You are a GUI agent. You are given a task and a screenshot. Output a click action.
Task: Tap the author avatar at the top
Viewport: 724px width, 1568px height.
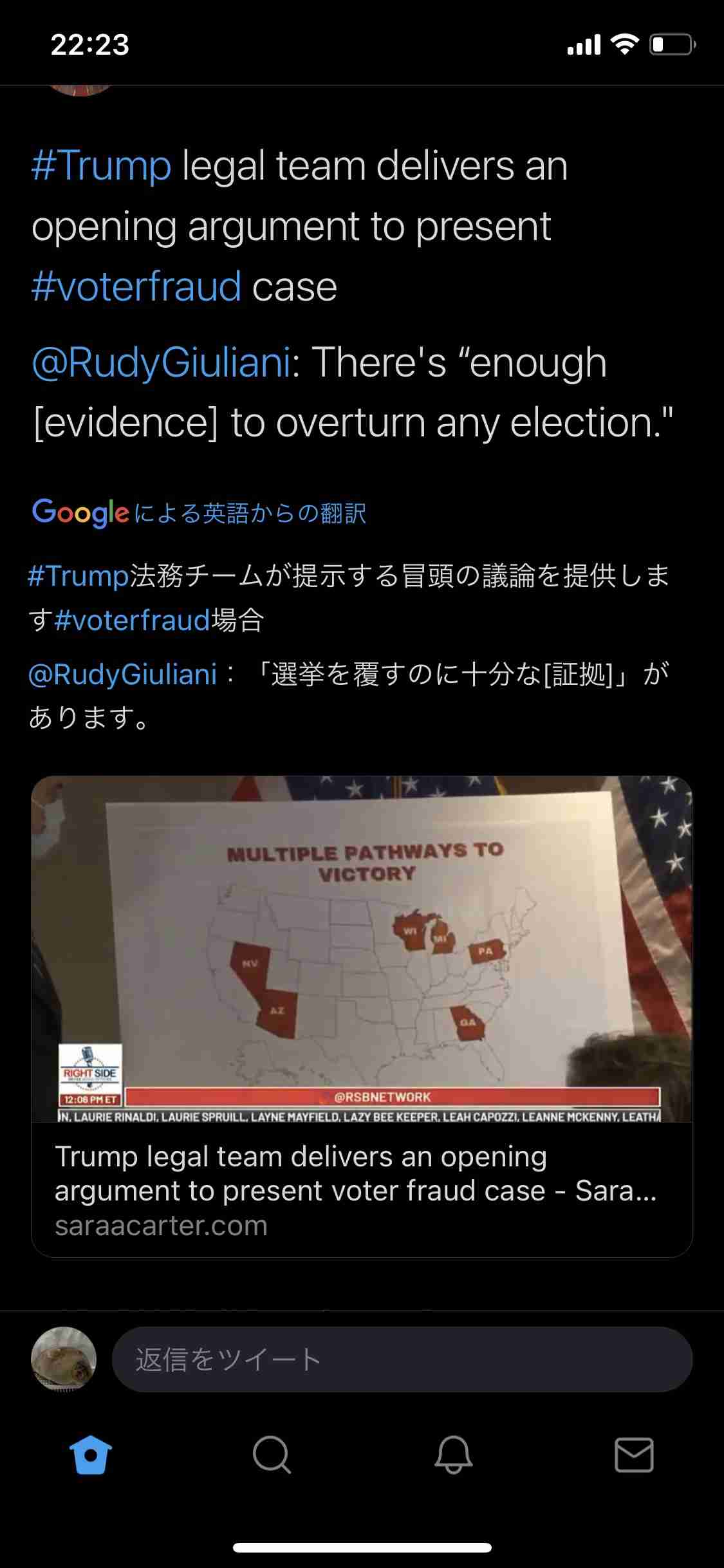80,90
